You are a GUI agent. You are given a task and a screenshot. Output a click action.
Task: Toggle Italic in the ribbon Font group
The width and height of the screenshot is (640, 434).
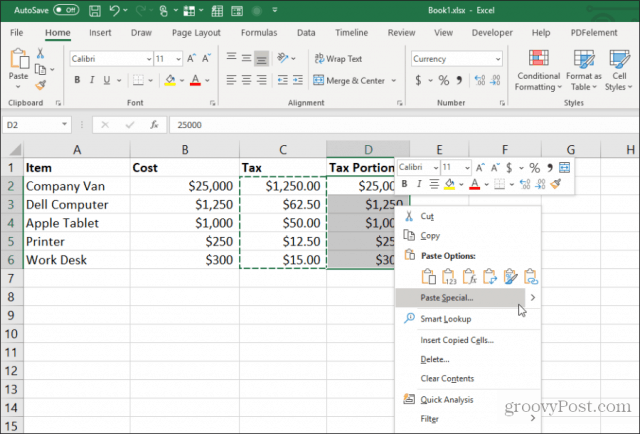(x=92, y=80)
